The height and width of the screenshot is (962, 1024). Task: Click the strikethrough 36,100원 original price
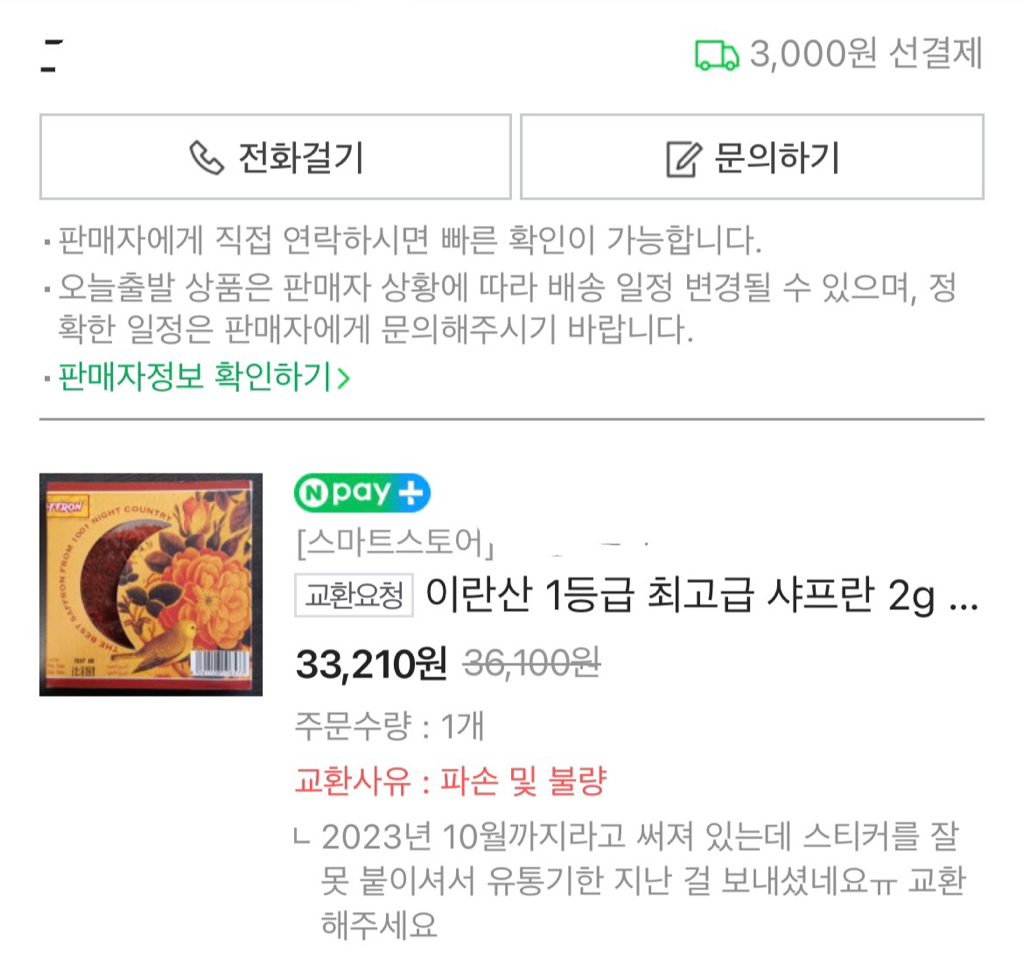point(532,664)
